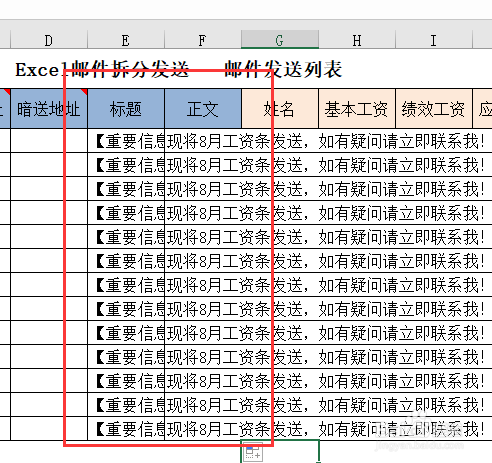492x463 pixels.
Task: Click the 姓名 header cell
Action: (280, 109)
